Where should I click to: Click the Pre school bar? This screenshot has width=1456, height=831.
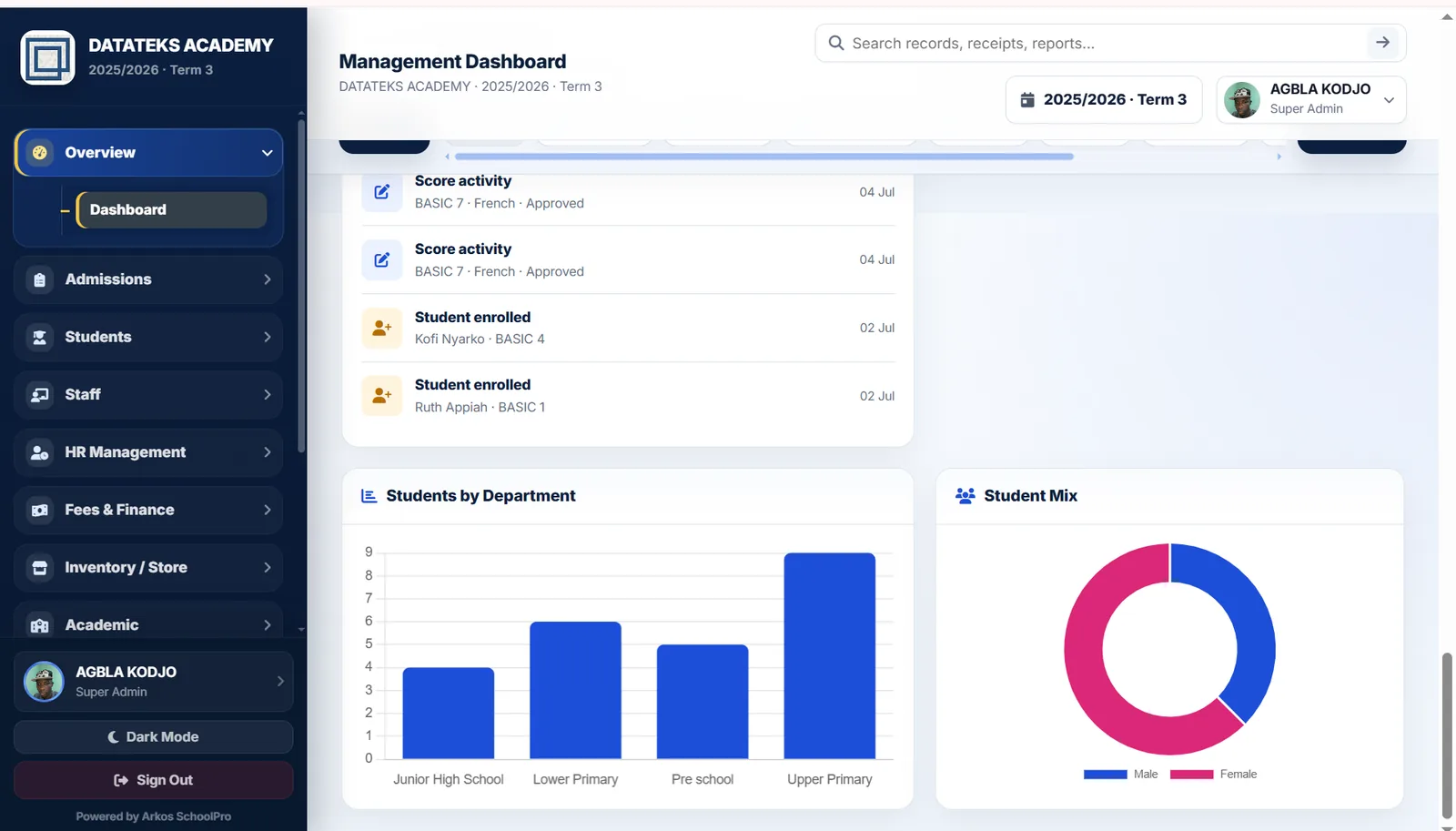[x=703, y=702]
